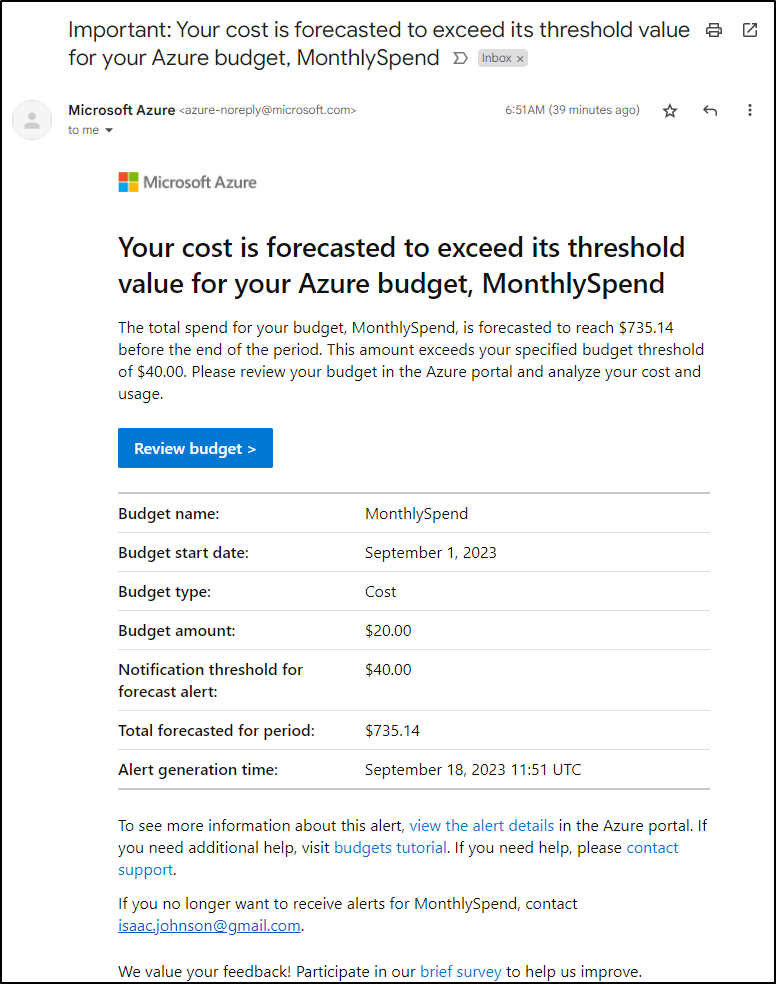Click the 'Budget type:' label
776x984 pixels.
click(x=164, y=591)
